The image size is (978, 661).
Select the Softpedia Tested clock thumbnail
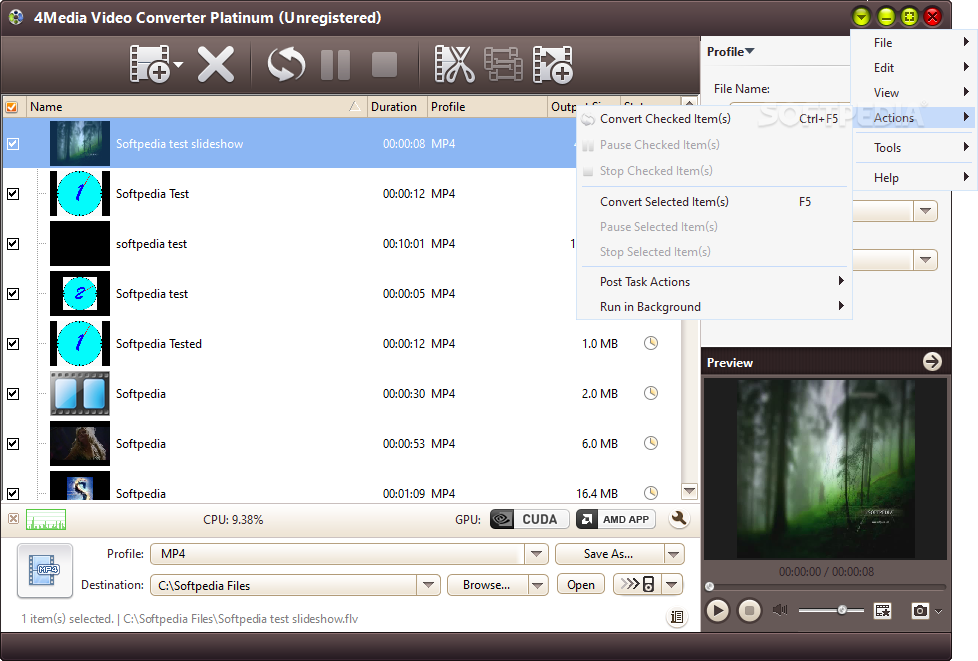coord(80,344)
